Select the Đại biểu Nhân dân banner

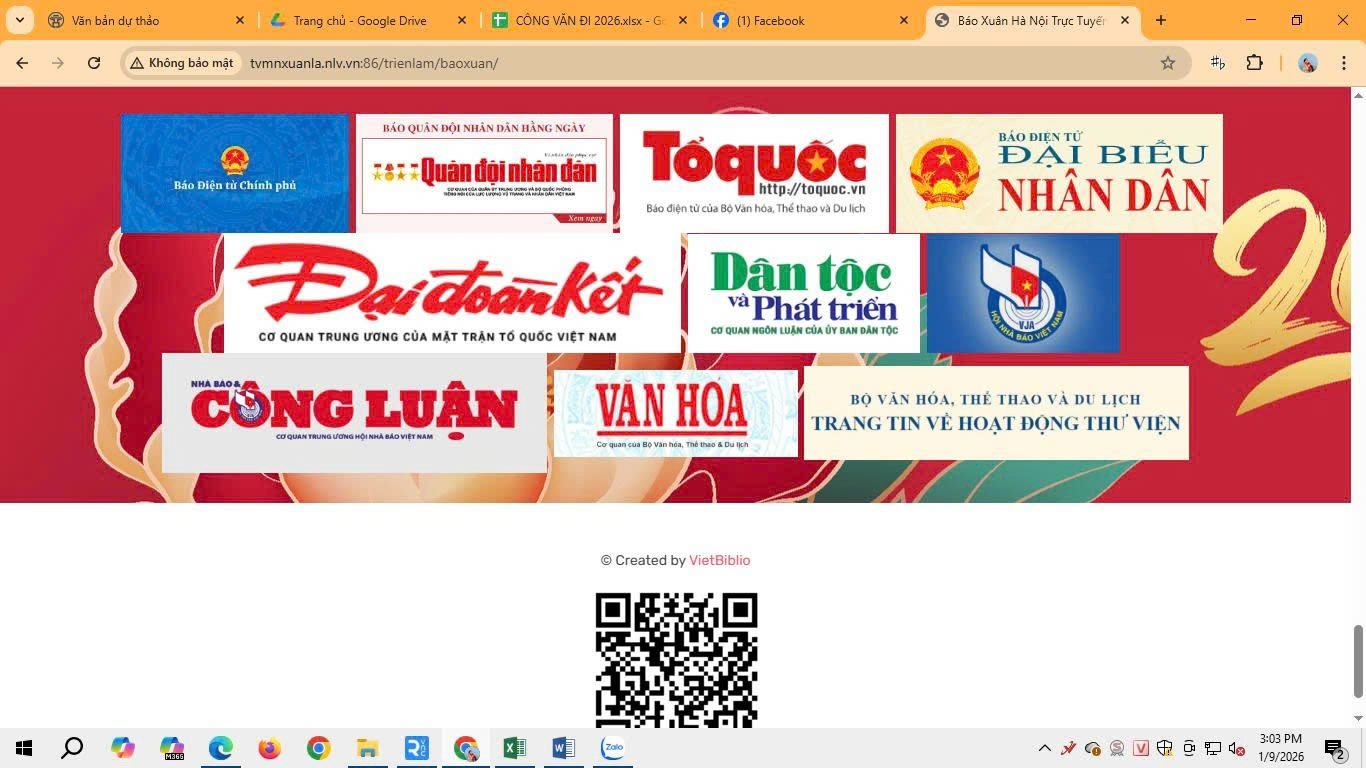[x=1058, y=173]
